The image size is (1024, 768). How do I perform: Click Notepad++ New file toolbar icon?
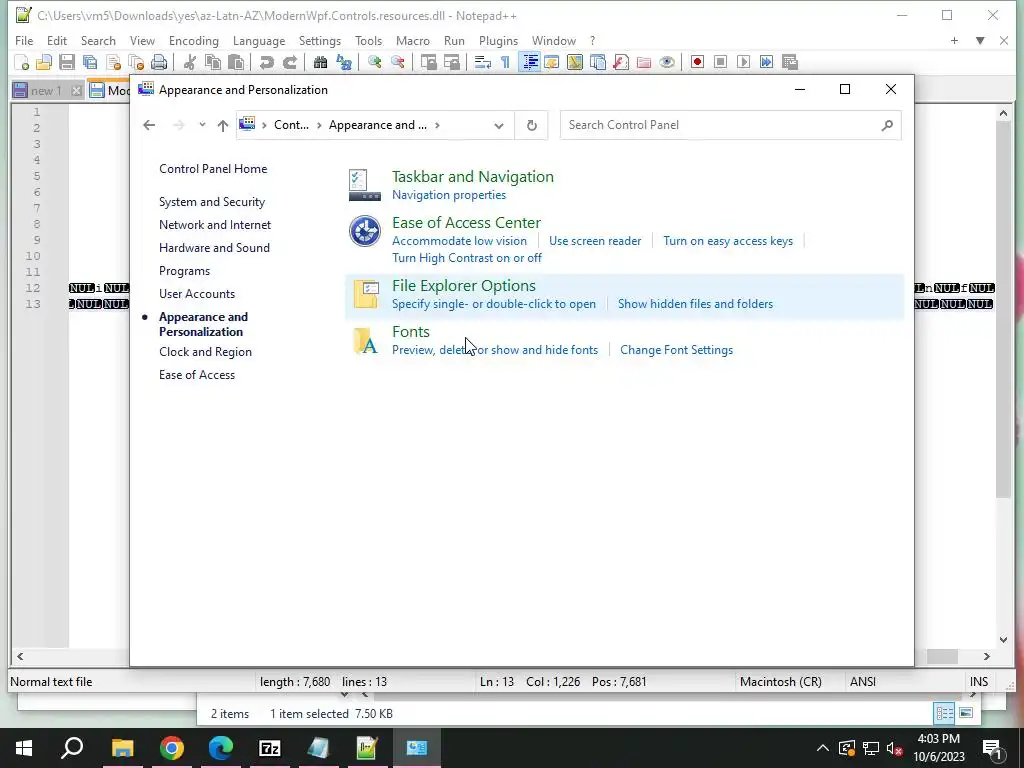click(22, 62)
